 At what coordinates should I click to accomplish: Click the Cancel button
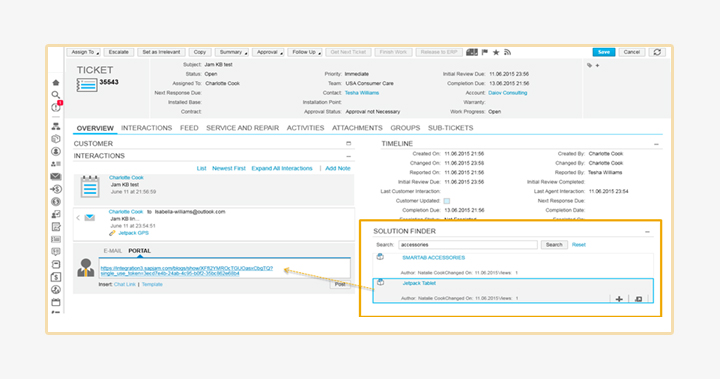[632, 52]
